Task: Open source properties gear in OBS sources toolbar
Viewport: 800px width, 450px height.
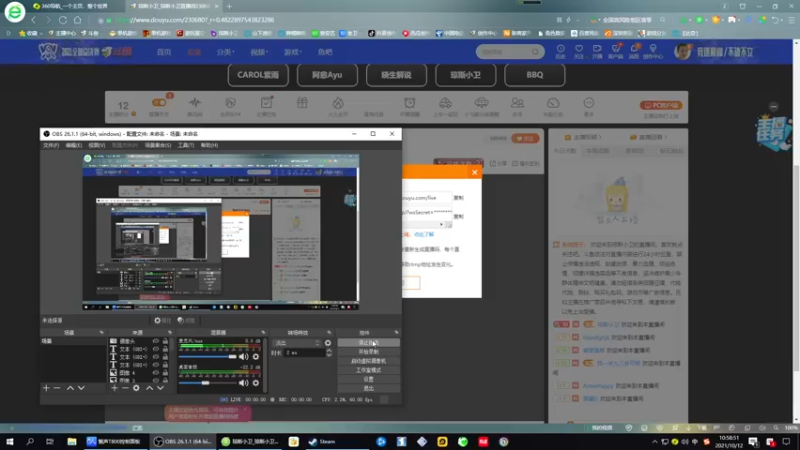Action: coord(136,388)
